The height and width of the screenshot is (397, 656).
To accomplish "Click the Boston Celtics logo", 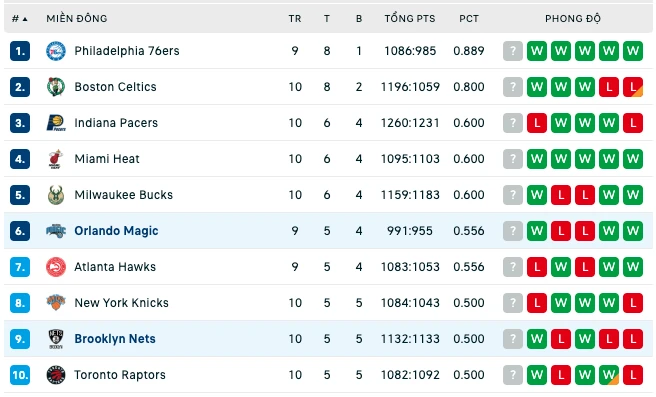I will pos(56,87).
